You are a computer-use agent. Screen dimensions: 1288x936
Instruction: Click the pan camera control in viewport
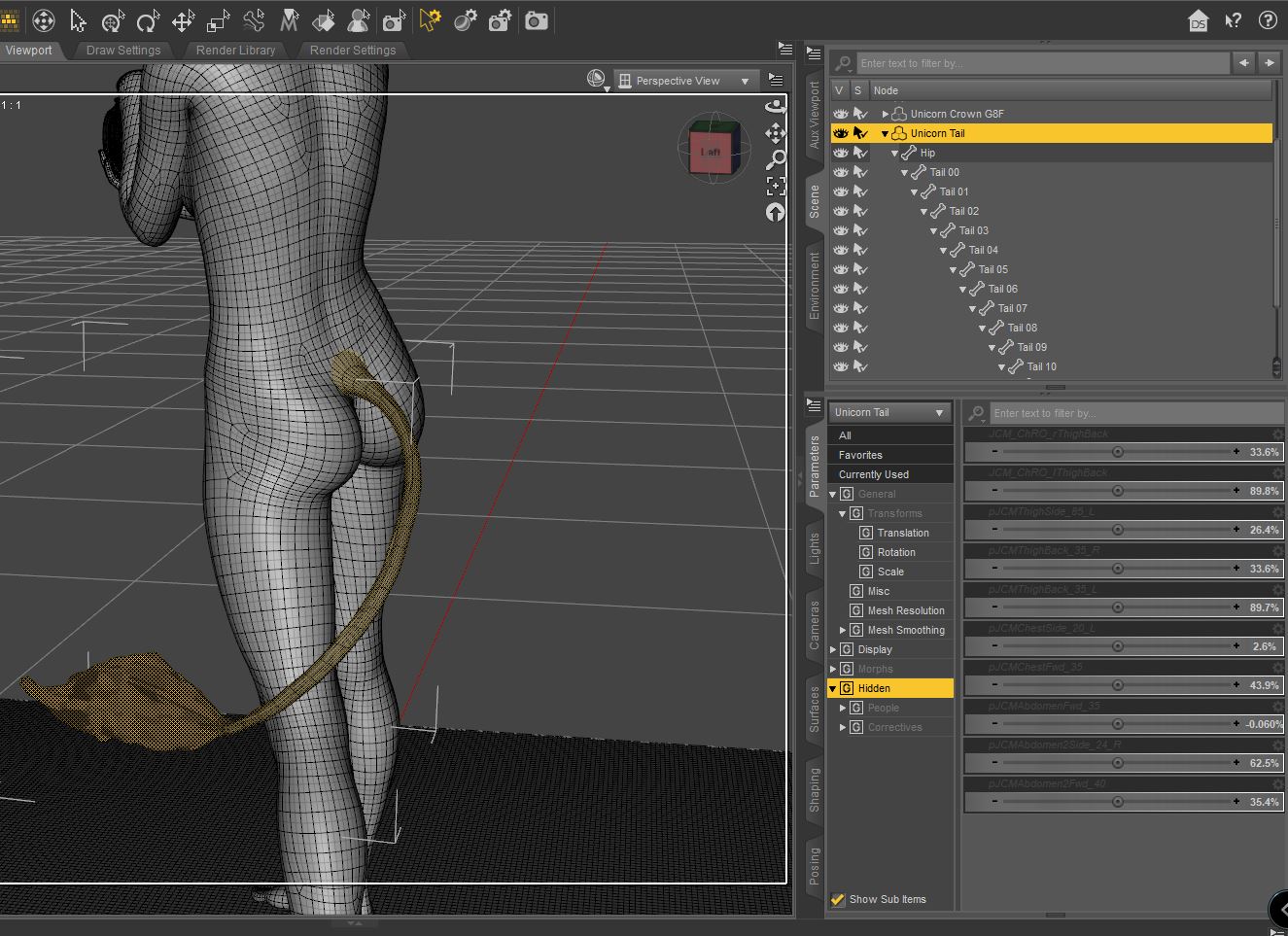click(x=775, y=132)
